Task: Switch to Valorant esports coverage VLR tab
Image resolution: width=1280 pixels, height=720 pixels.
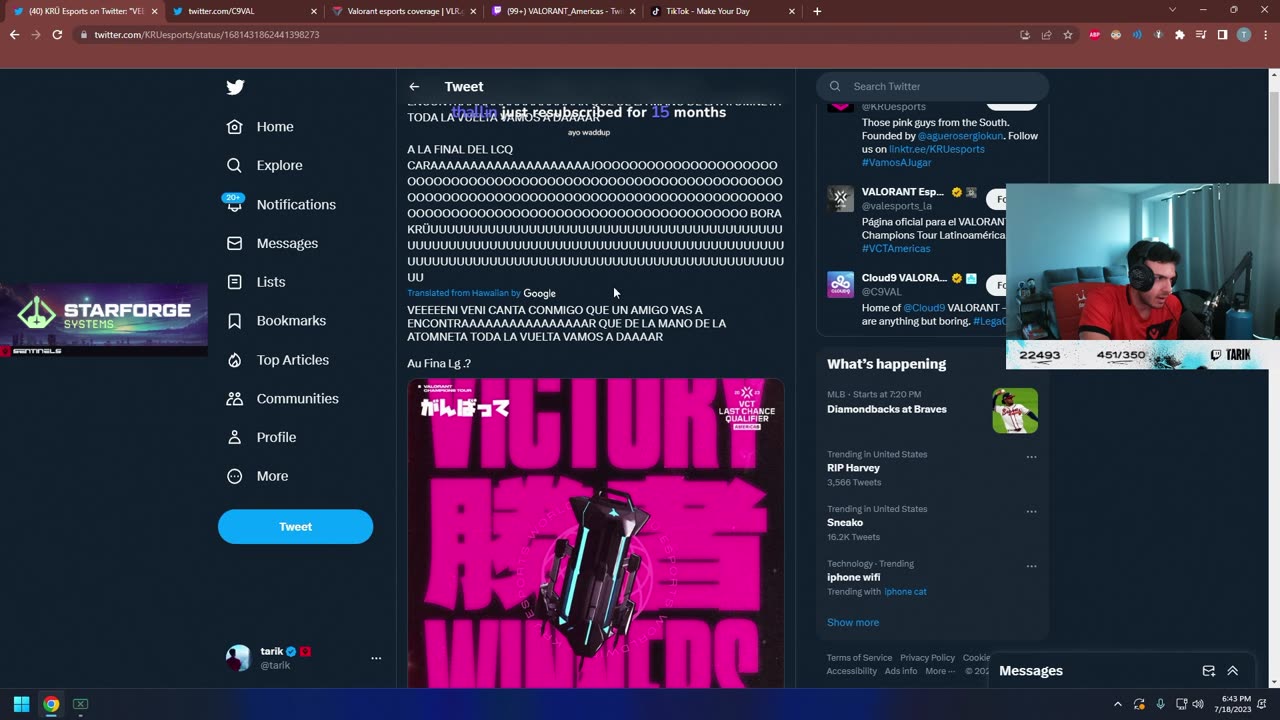Action: coord(404,11)
